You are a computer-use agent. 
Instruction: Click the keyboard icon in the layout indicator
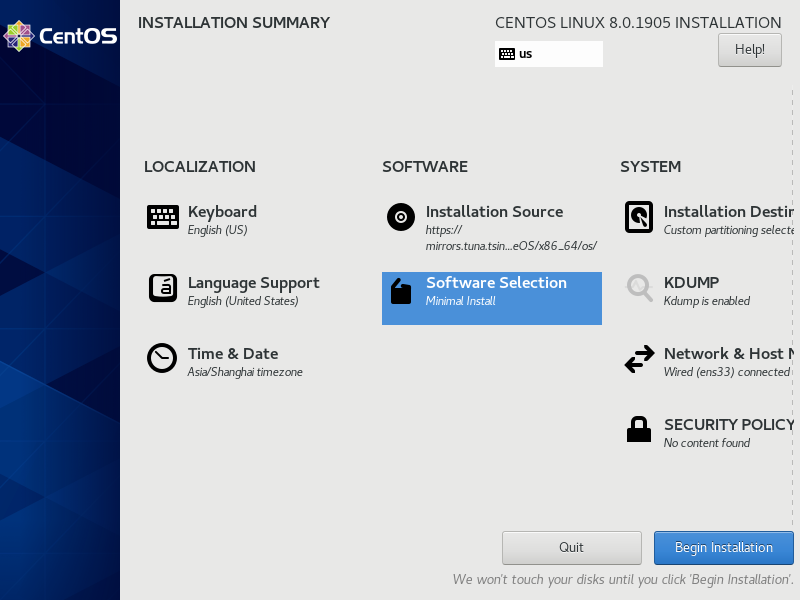(507, 54)
